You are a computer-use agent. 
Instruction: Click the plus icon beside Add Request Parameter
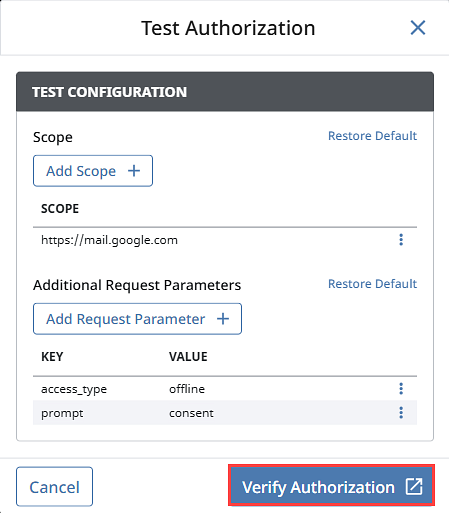point(223,319)
